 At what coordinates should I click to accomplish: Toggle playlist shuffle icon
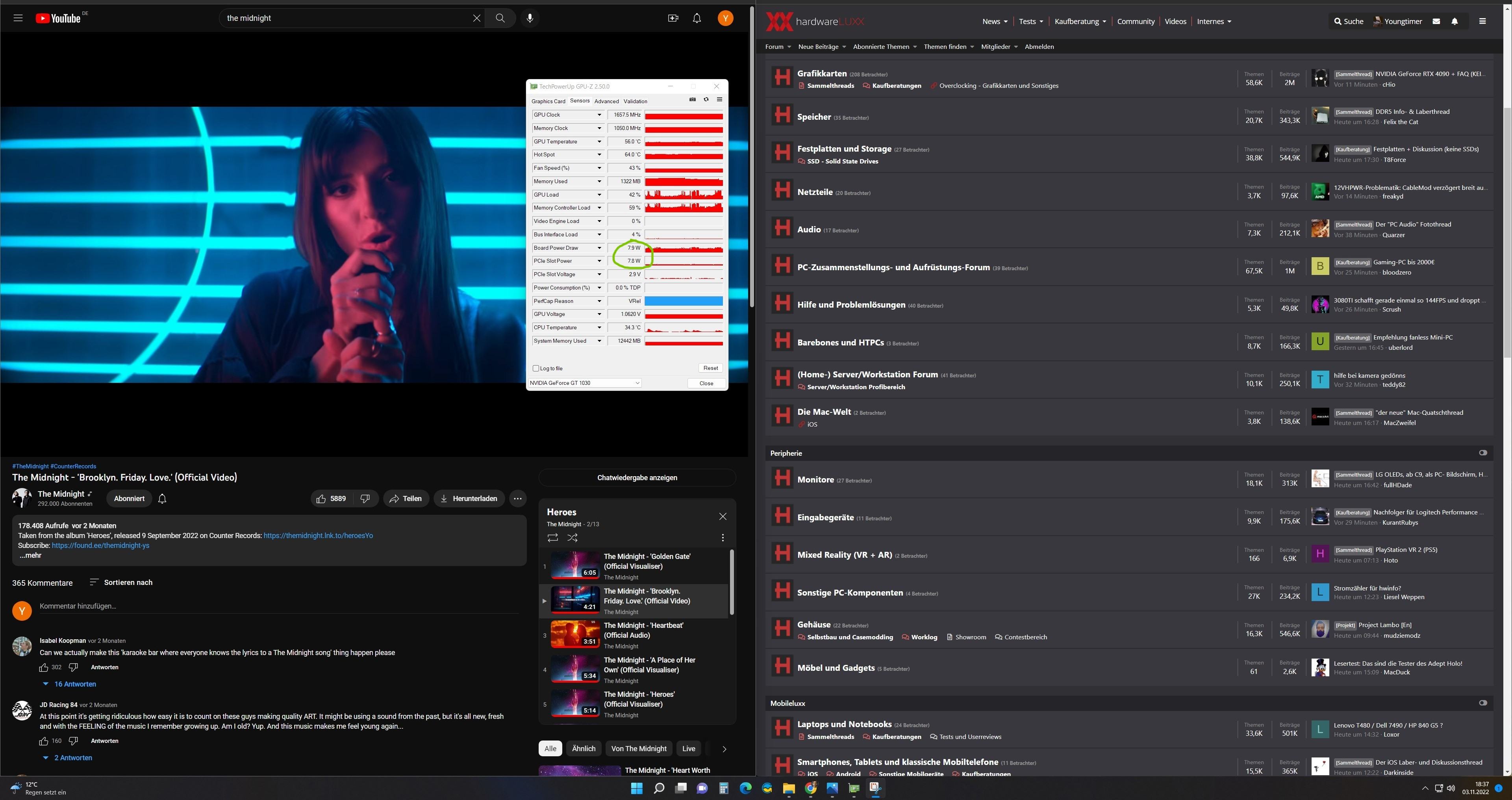[573, 537]
